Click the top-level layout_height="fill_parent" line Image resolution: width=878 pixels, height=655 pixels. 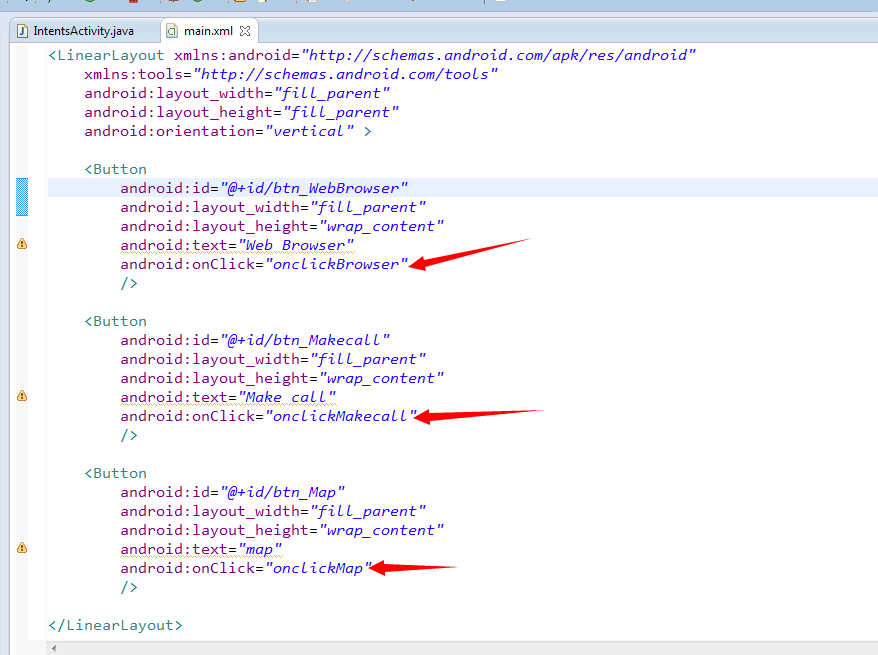pos(241,113)
